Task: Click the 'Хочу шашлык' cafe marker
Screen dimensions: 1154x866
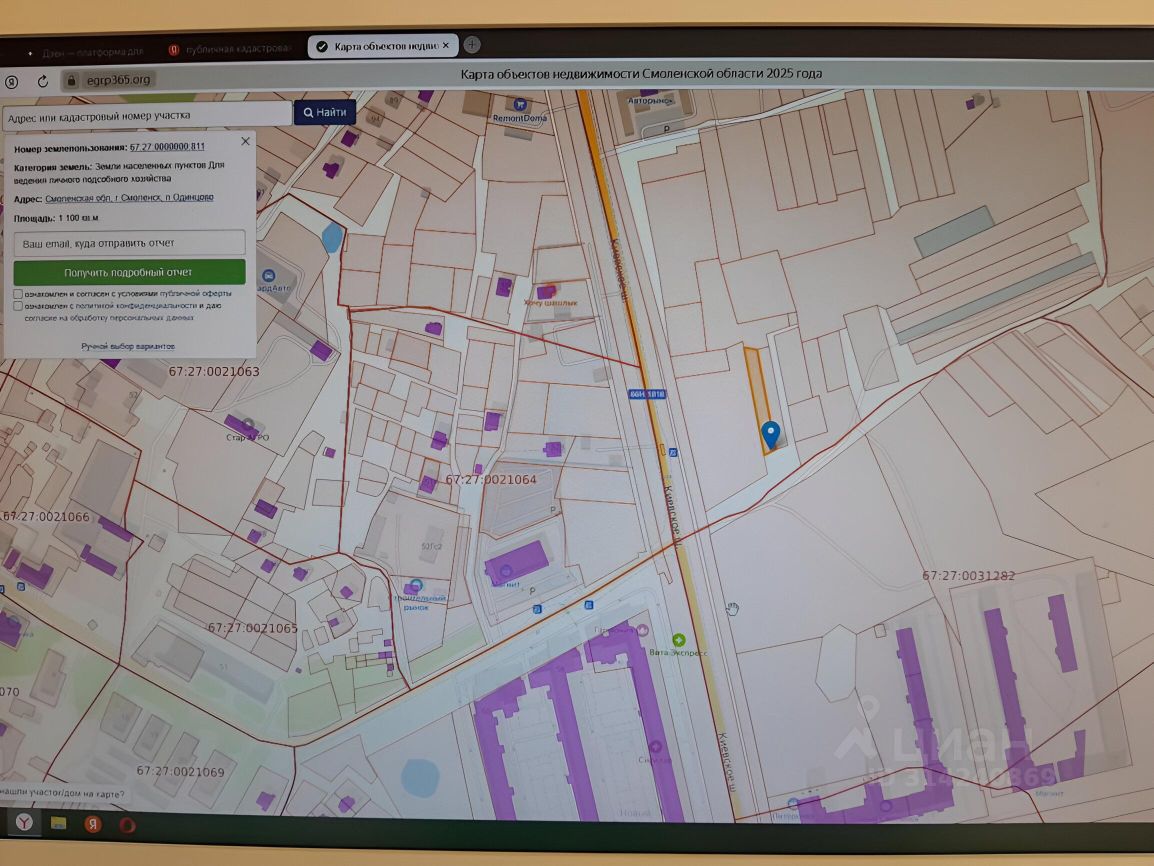Action: pyautogui.click(x=548, y=291)
